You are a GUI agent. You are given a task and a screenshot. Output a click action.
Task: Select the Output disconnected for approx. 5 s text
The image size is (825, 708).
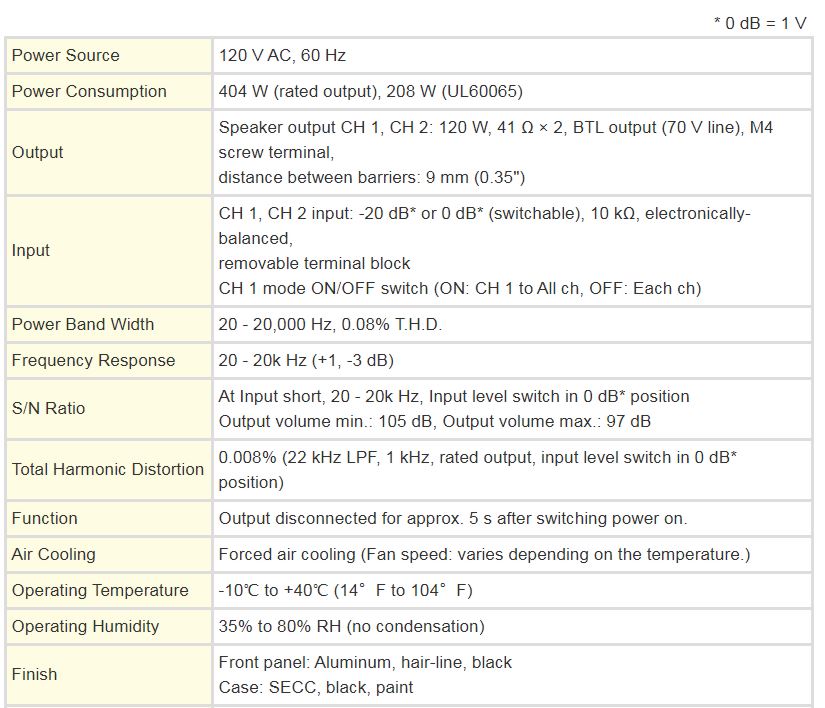coord(453,518)
